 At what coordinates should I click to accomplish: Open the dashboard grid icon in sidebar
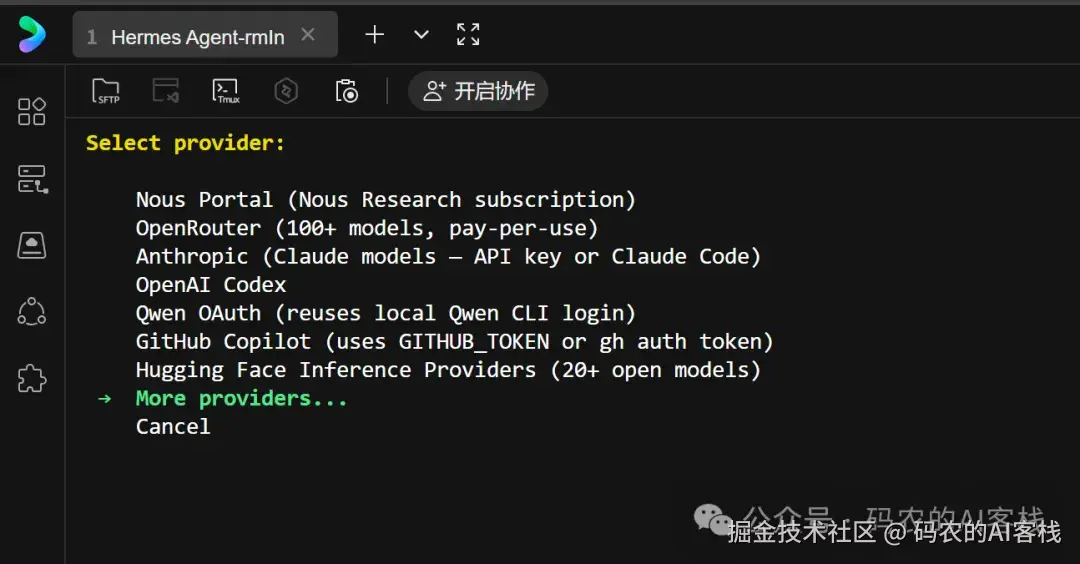[x=32, y=111]
